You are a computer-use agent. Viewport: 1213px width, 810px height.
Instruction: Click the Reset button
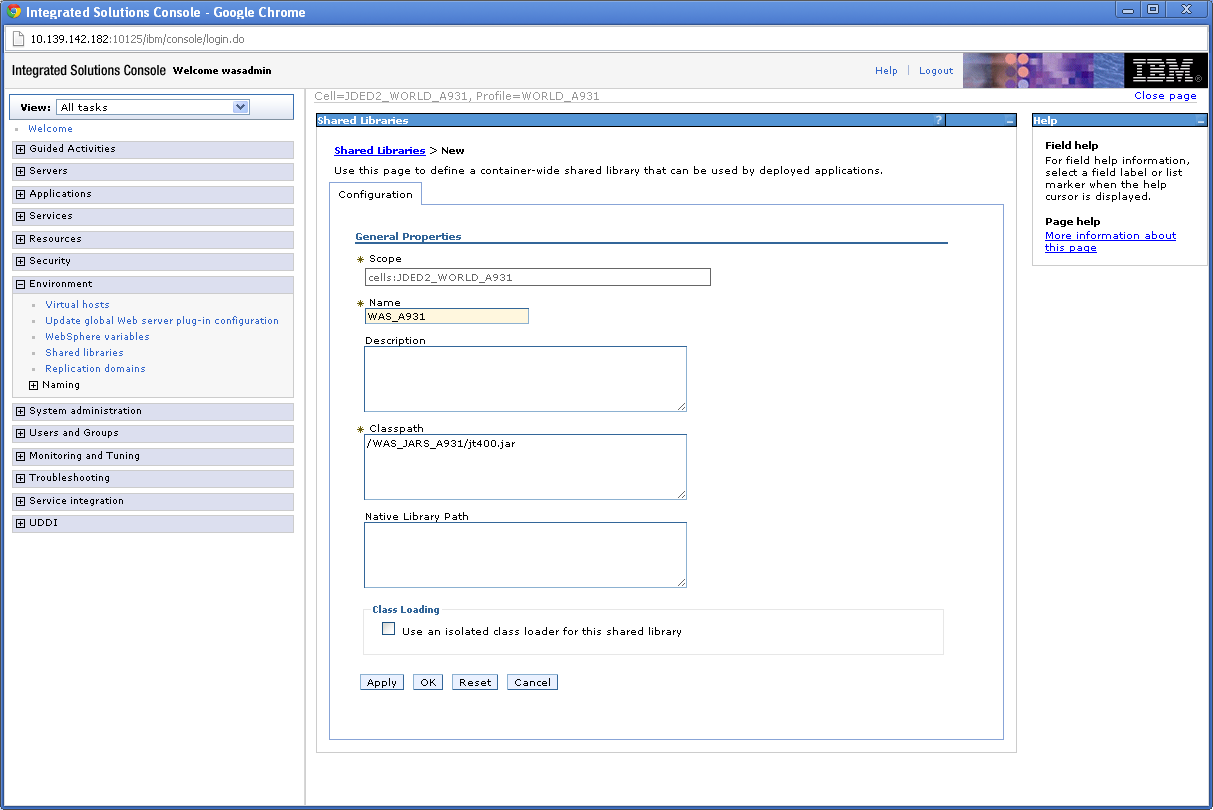pyautogui.click(x=475, y=682)
